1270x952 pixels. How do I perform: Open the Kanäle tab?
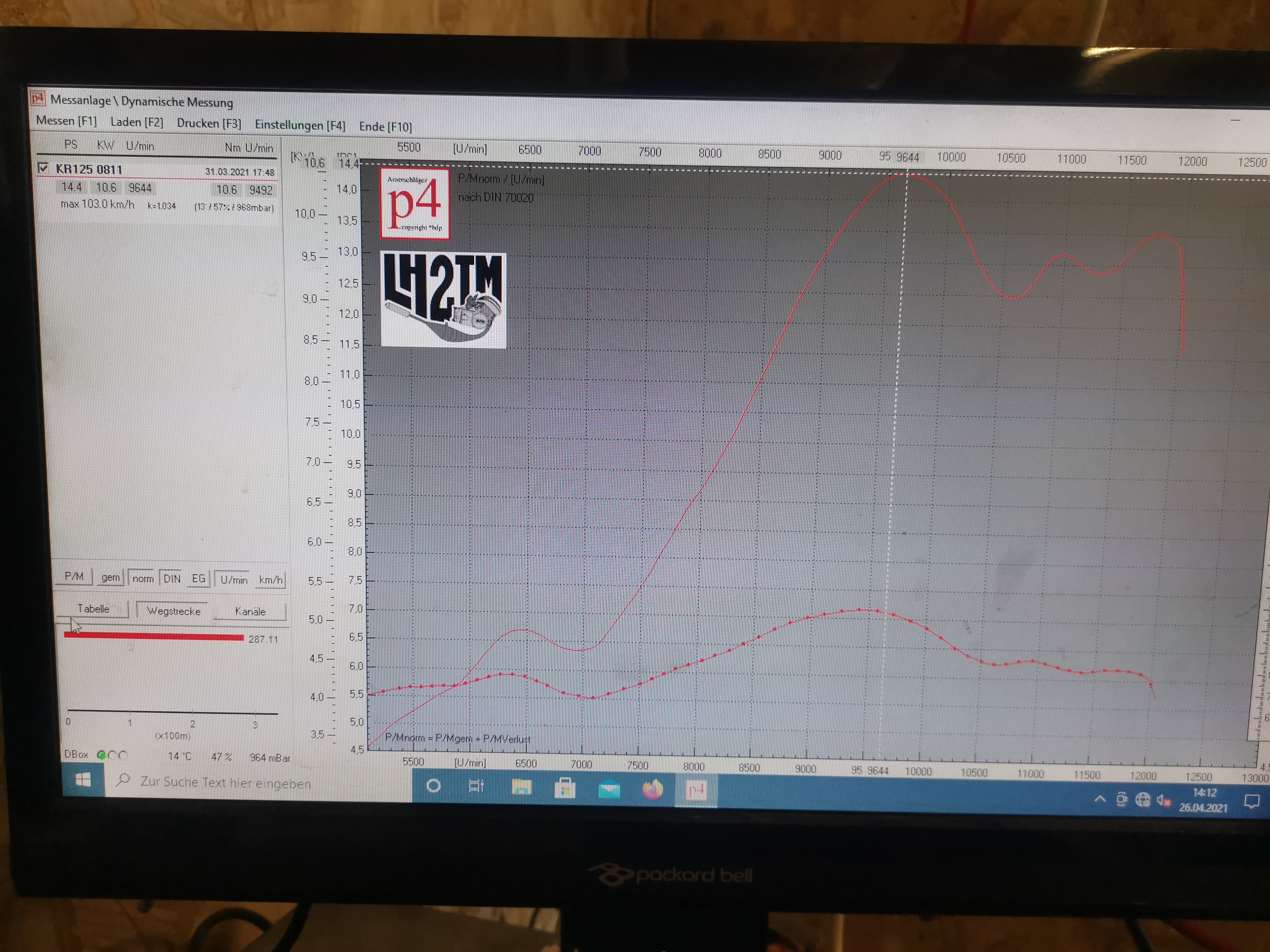[x=250, y=612]
